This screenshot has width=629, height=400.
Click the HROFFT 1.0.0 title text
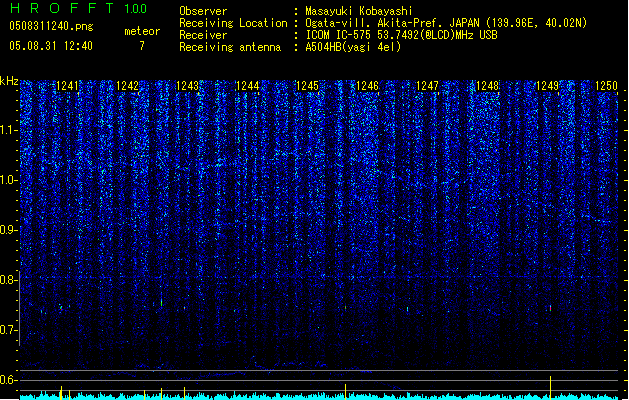(x=78, y=8)
